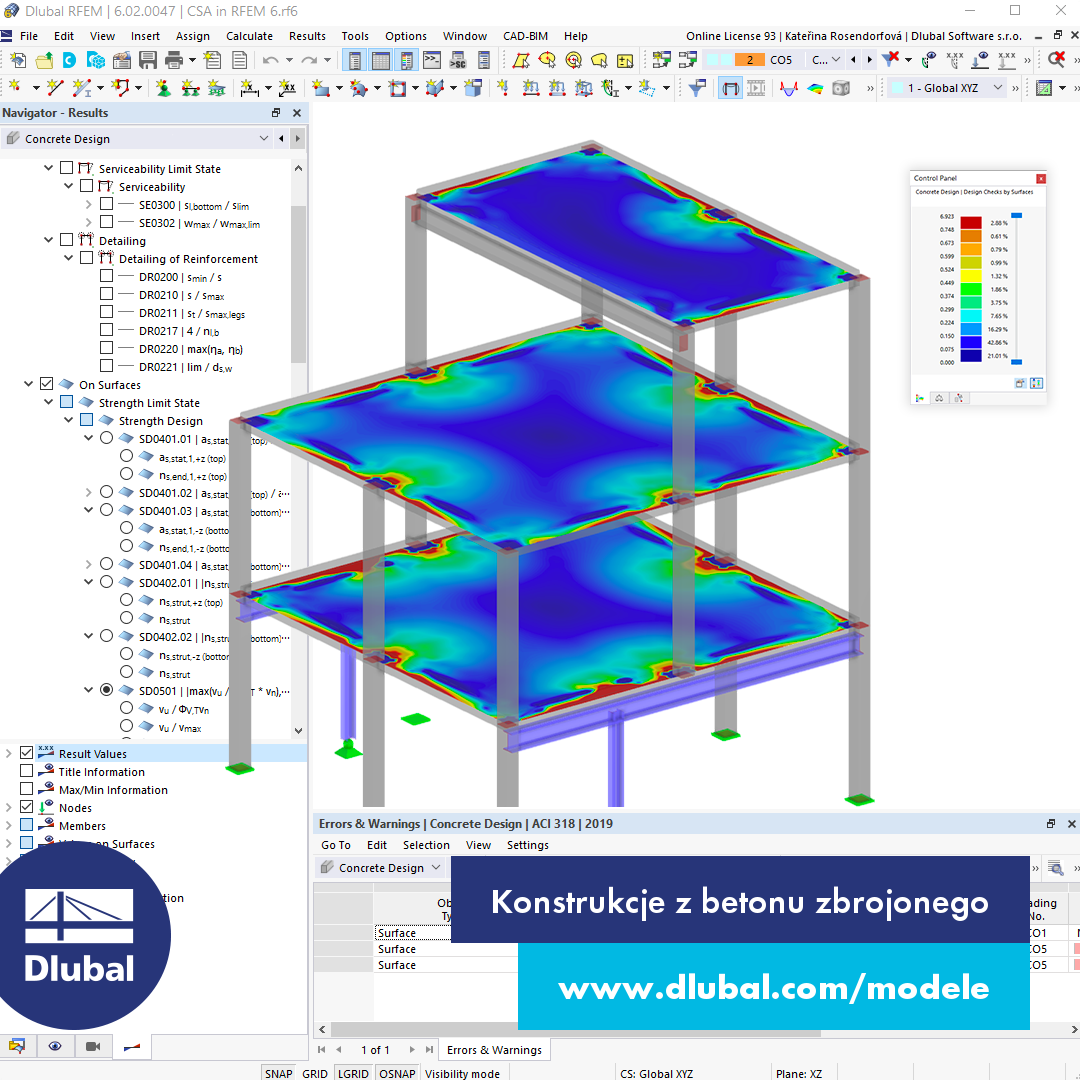Close the Control Panel
This screenshot has width=1080, height=1080.
(x=1041, y=178)
